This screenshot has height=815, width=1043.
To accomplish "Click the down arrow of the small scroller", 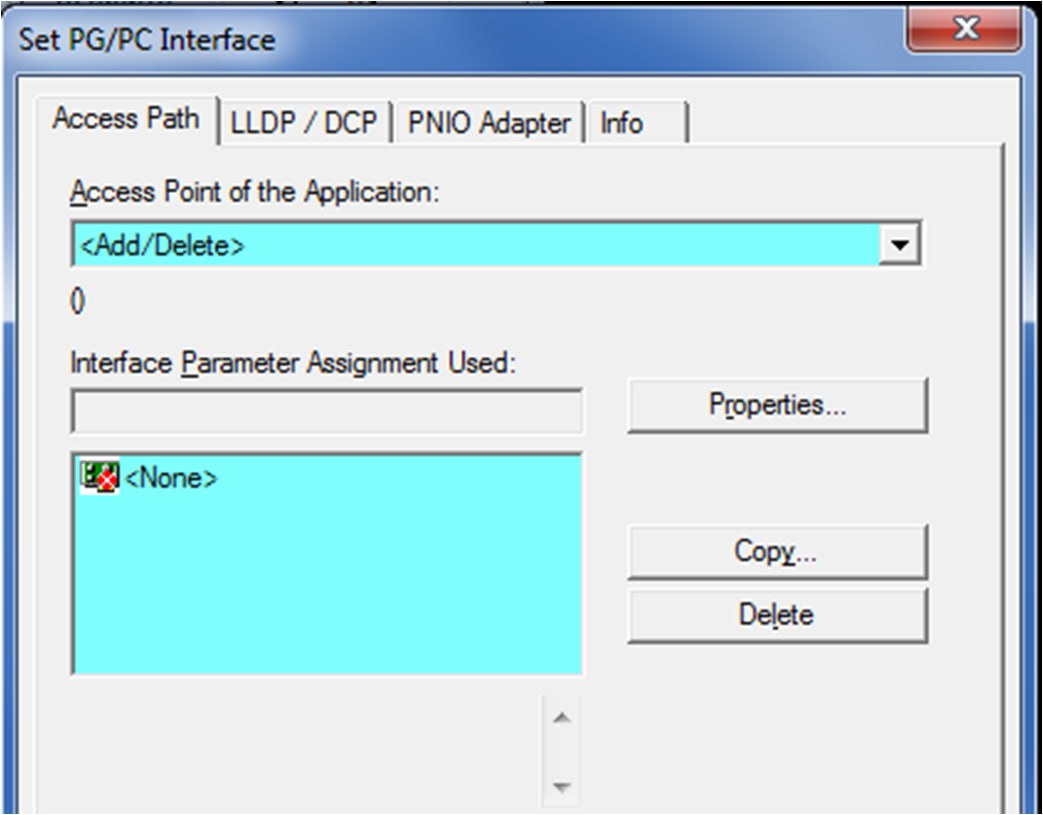I will [562, 787].
